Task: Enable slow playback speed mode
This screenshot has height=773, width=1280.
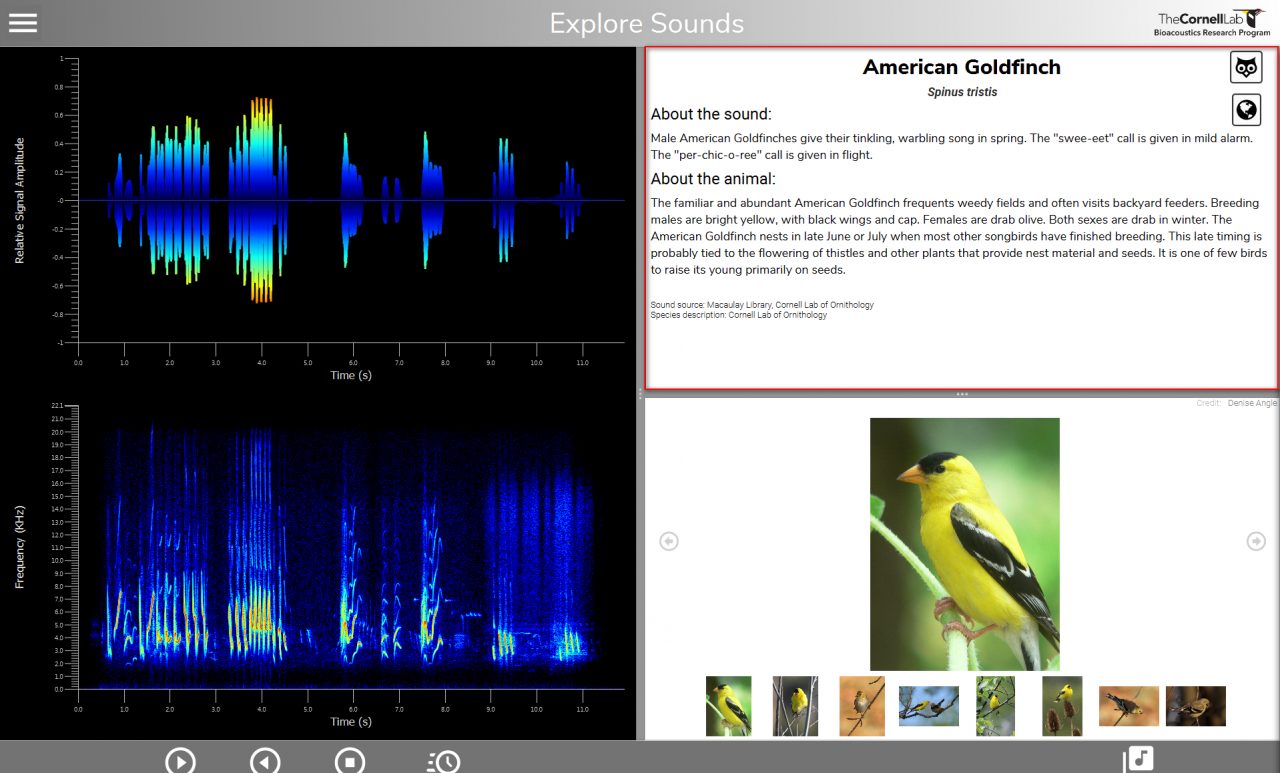Action: 441,761
